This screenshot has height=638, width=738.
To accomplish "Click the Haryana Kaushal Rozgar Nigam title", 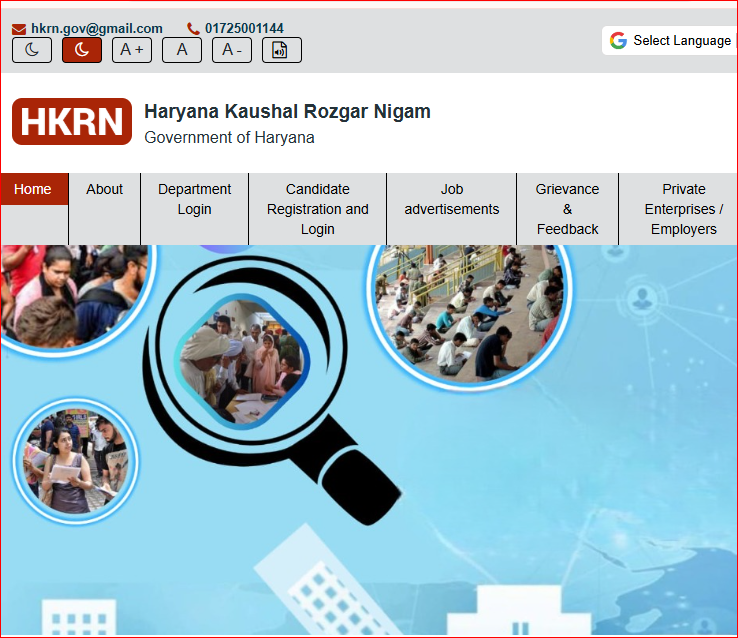I will pos(287,112).
